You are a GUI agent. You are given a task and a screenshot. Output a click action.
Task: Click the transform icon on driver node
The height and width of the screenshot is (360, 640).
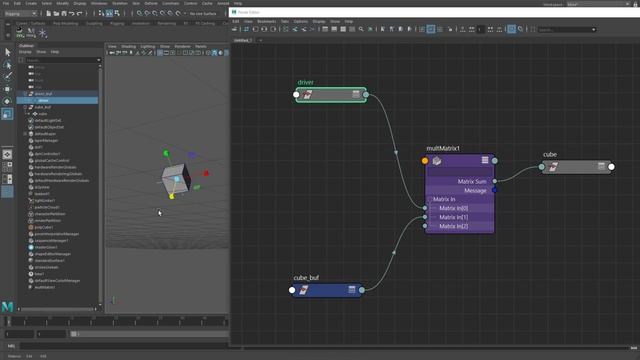point(307,95)
